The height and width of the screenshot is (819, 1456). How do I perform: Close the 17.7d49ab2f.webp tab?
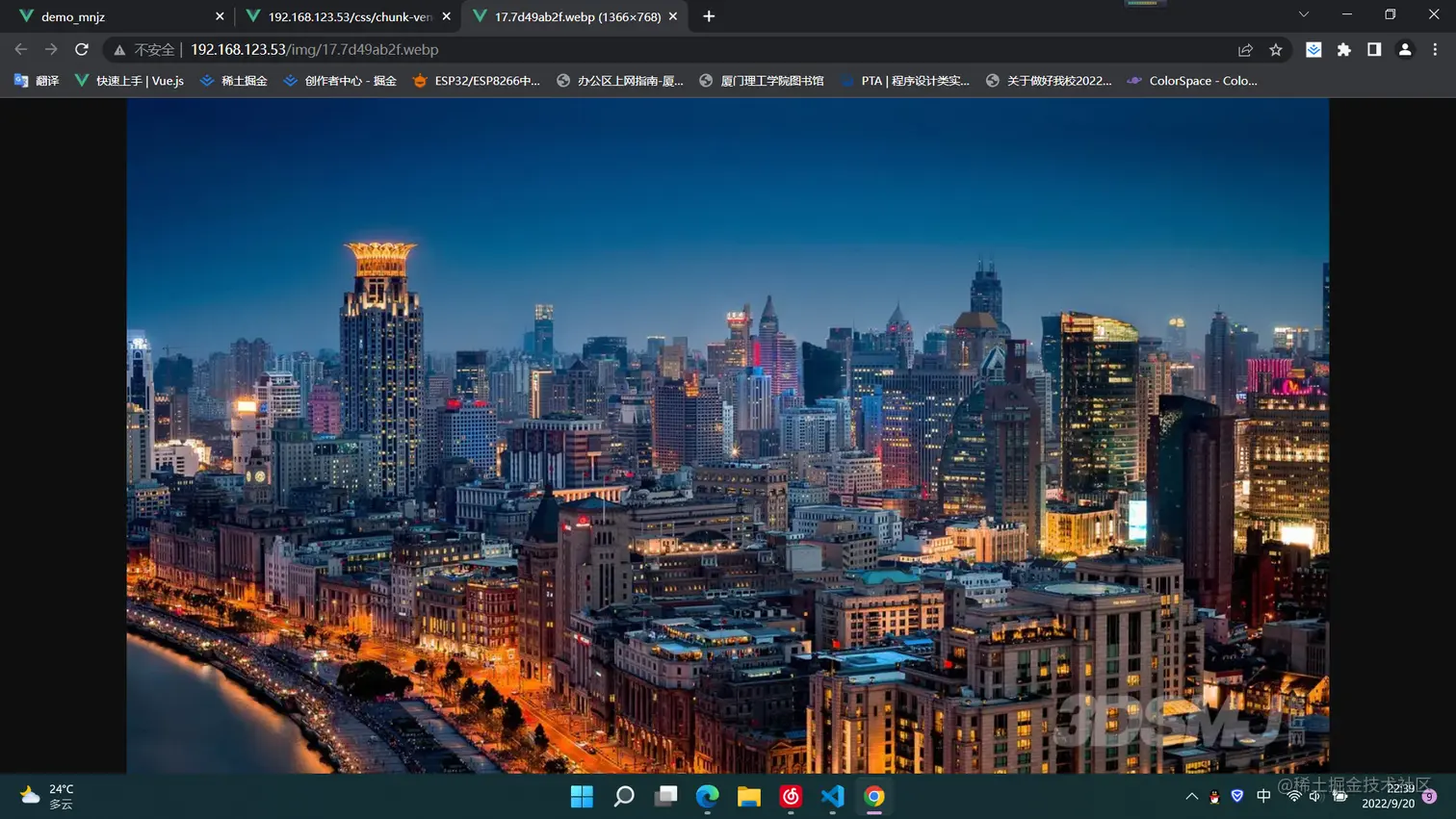click(x=673, y=16)
